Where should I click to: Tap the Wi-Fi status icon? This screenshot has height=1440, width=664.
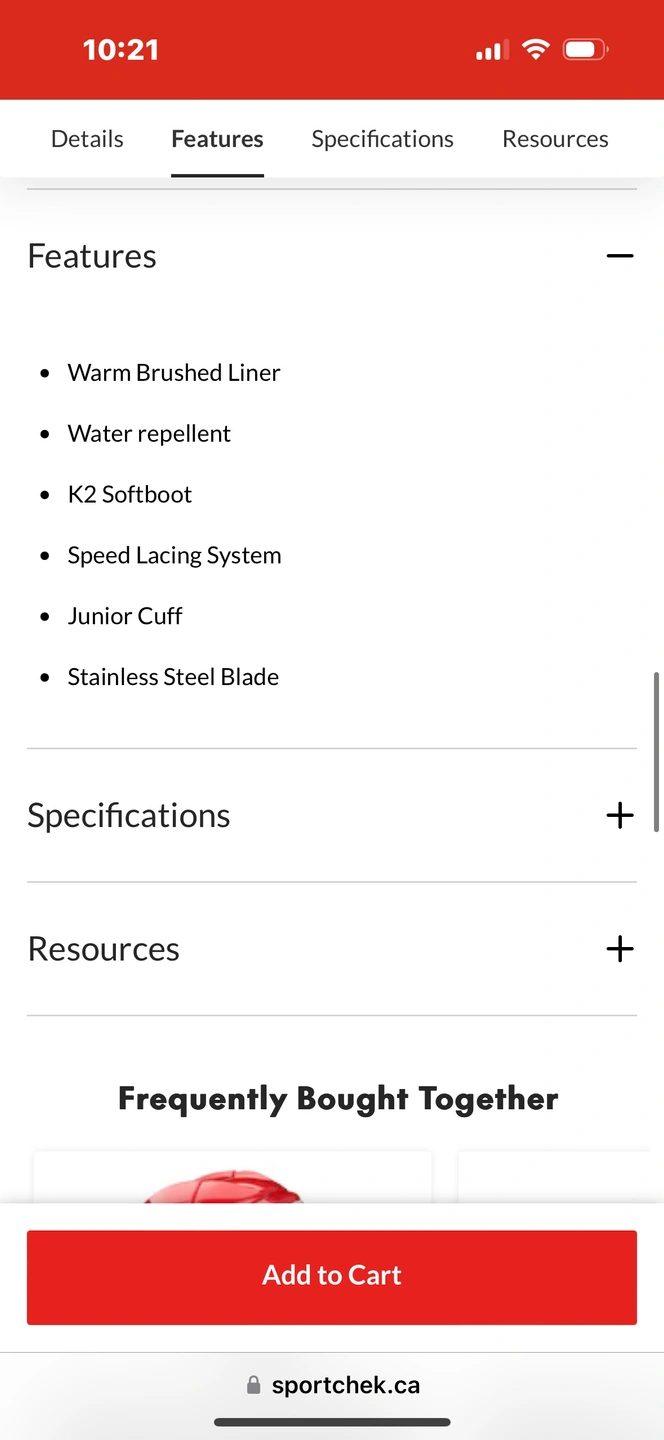[536, 49]
